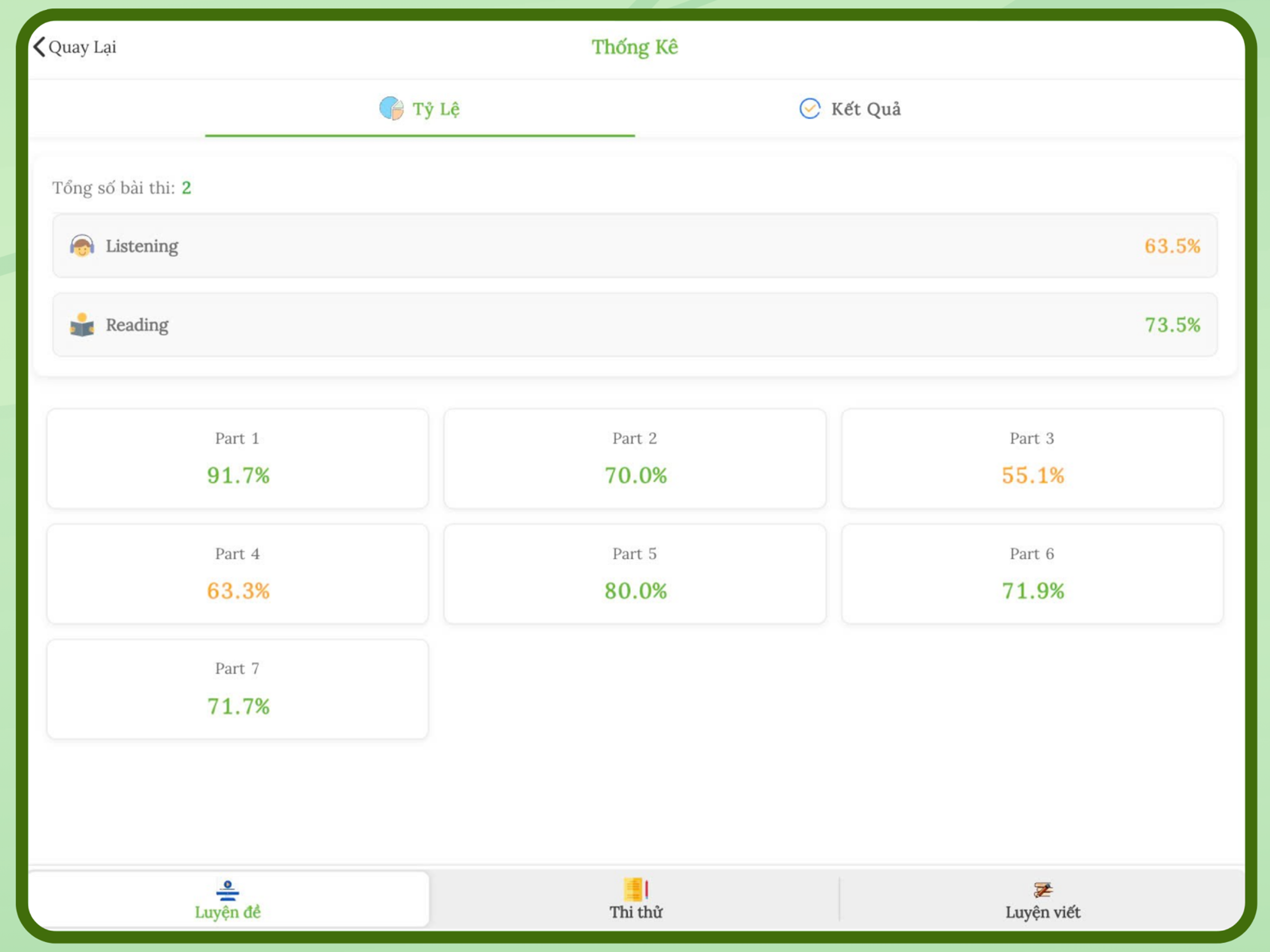Click the Tổng số bài thi label
Screen dimensions: 1270x952
point(114,188)
